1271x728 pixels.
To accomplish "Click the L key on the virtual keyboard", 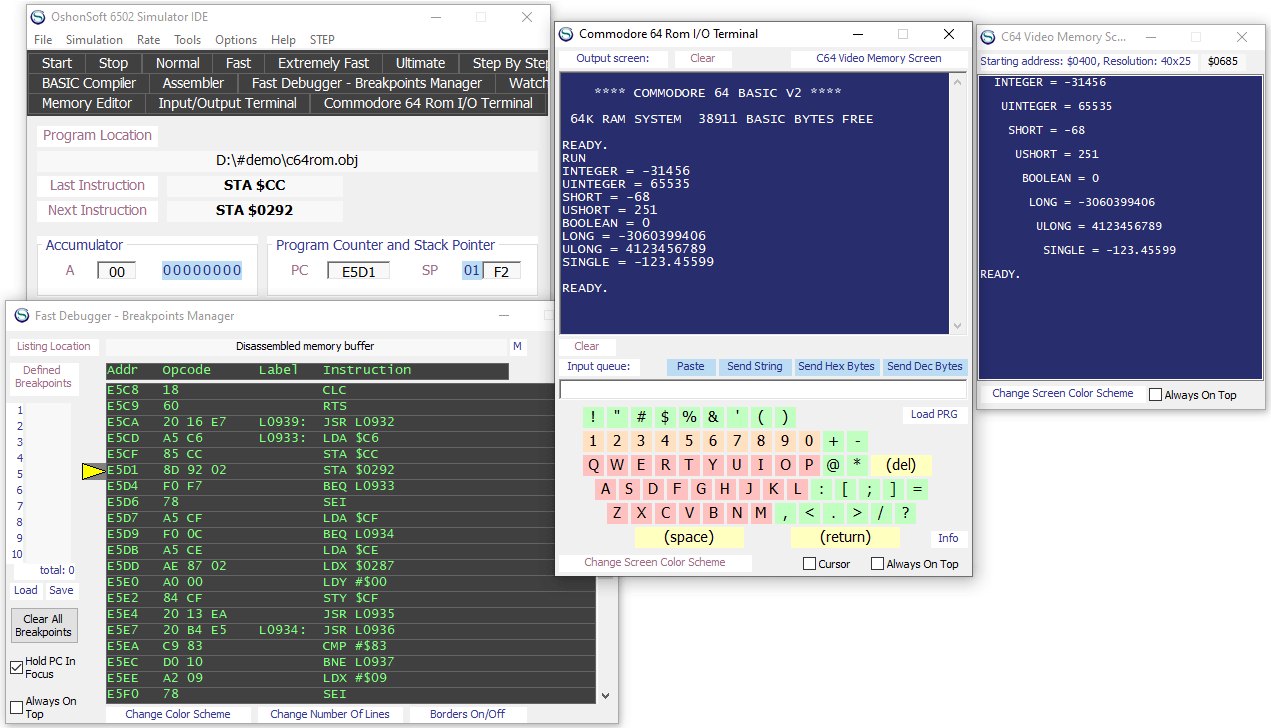I will (x=797, y=489).
